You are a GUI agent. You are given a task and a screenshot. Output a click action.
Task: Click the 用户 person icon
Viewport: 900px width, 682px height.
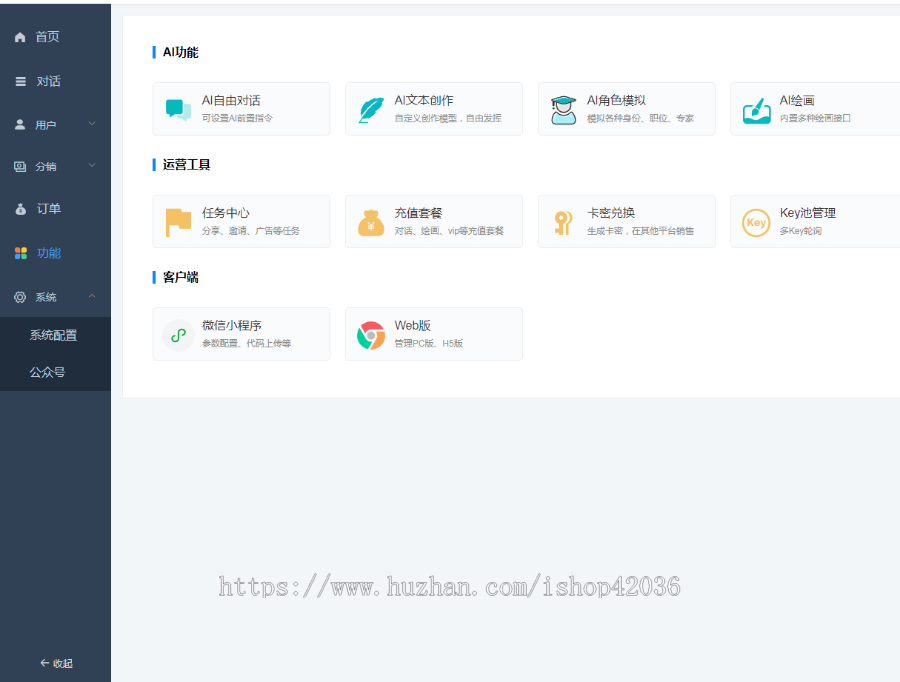click(20, 125)
